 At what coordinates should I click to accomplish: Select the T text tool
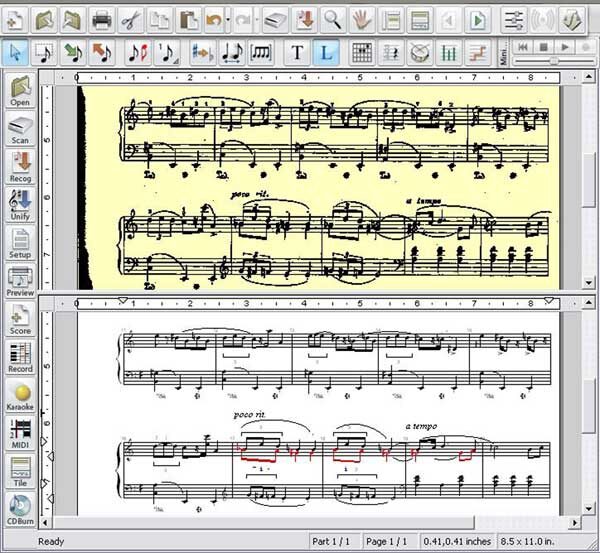click(297, 52)
